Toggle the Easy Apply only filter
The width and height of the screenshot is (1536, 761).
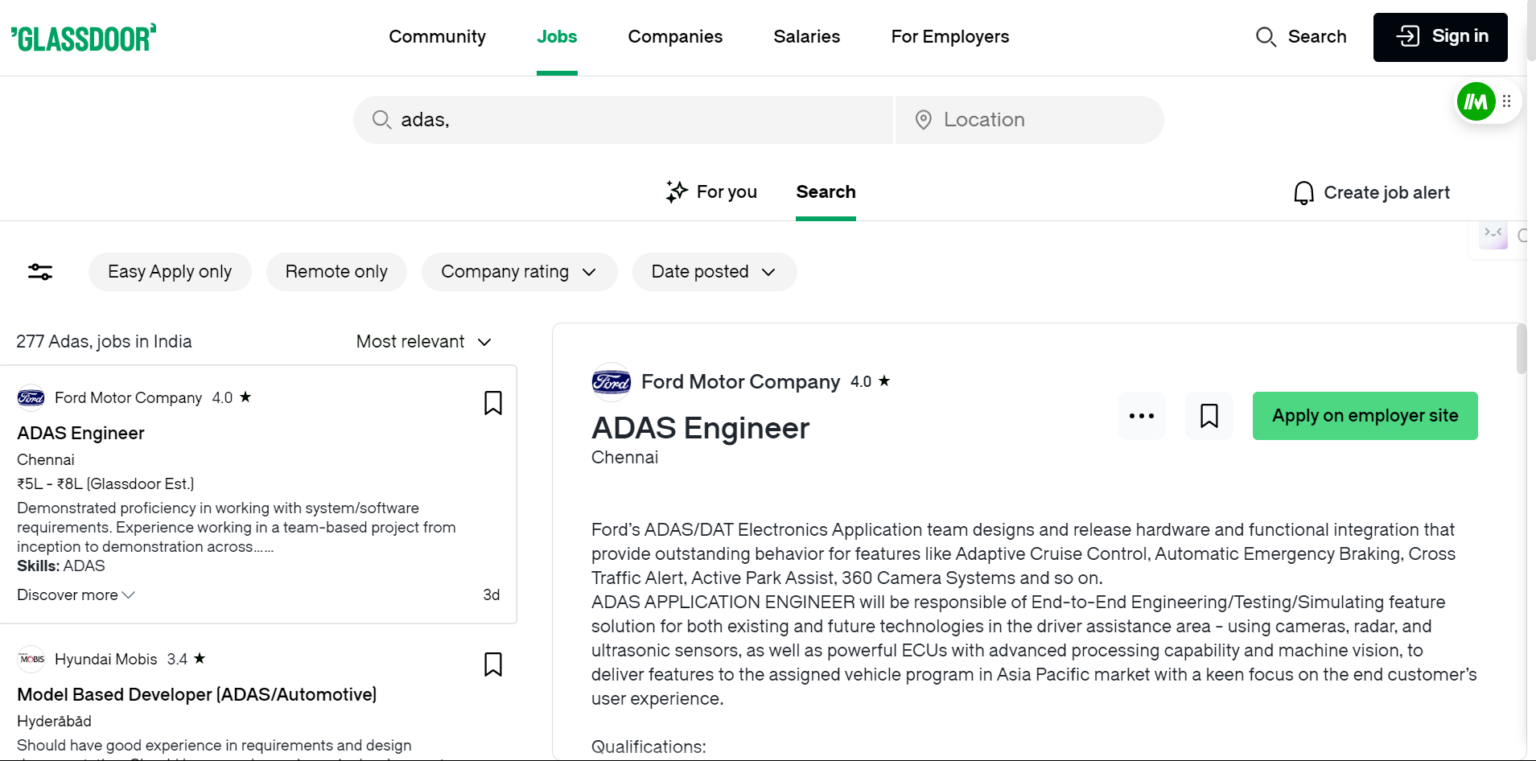click(x=170, y=272)
